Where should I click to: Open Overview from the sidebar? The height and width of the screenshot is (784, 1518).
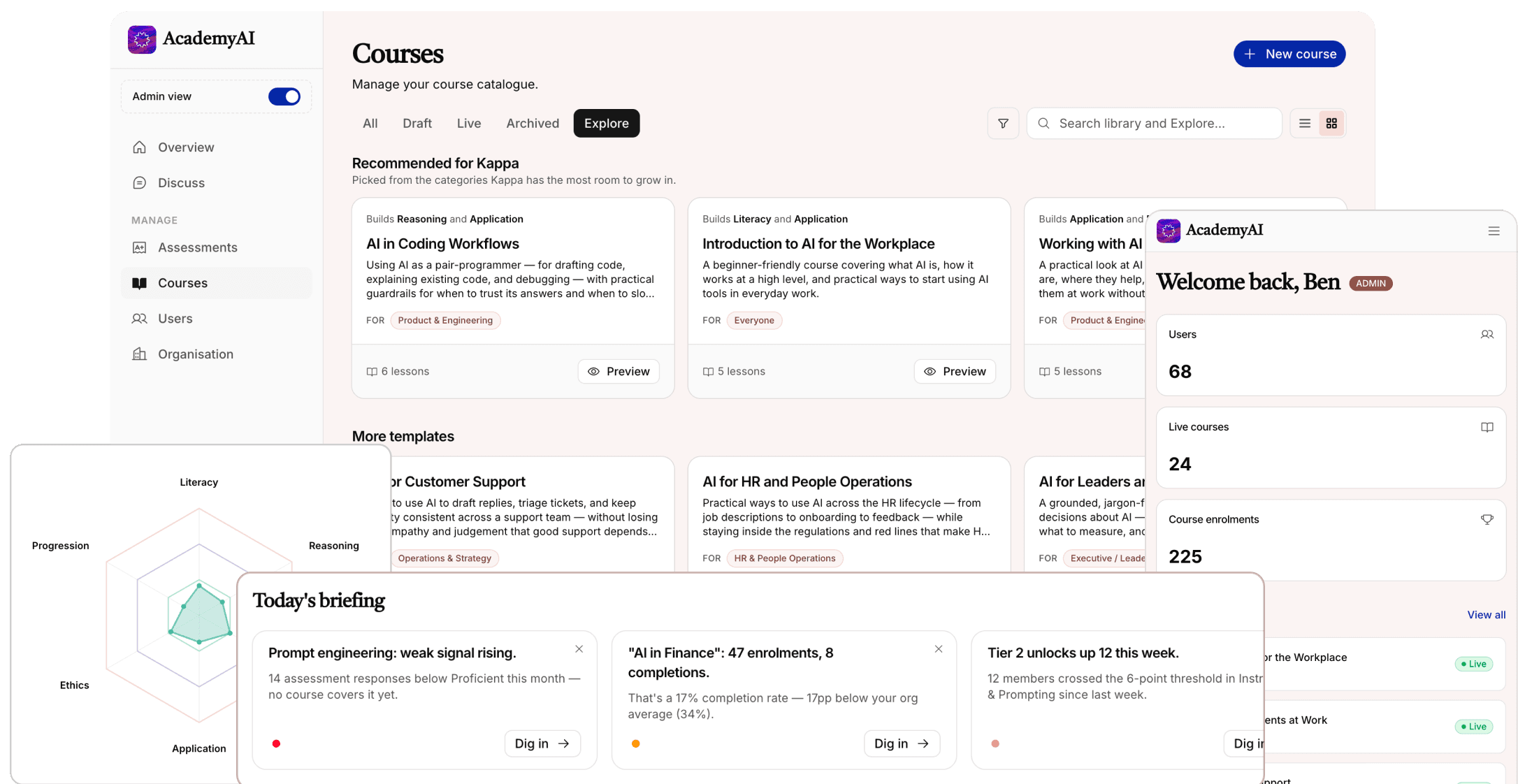216,147
